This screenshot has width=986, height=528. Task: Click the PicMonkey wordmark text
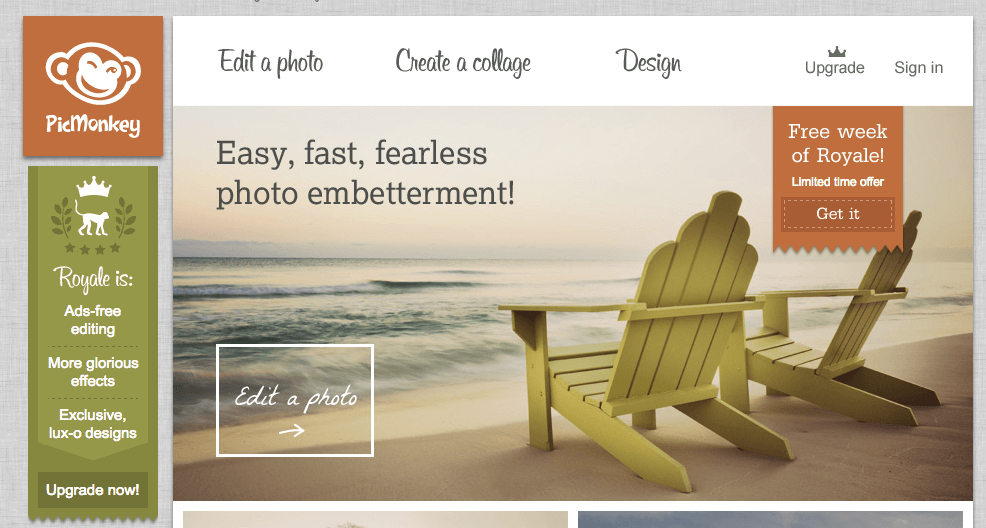(93, 124)
